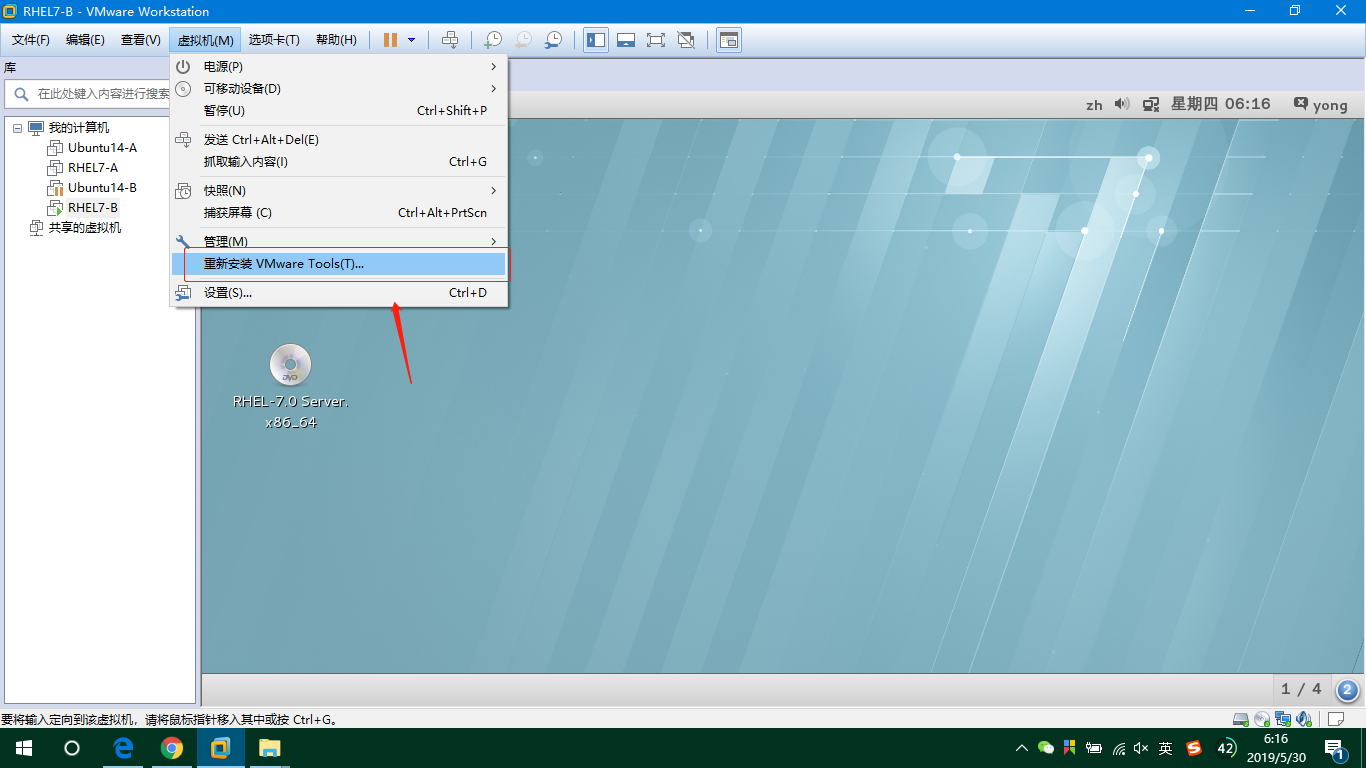Screen dimensions: 1366x768
Task: Toggle the thumbnail bar display
Action: [626, 40]
